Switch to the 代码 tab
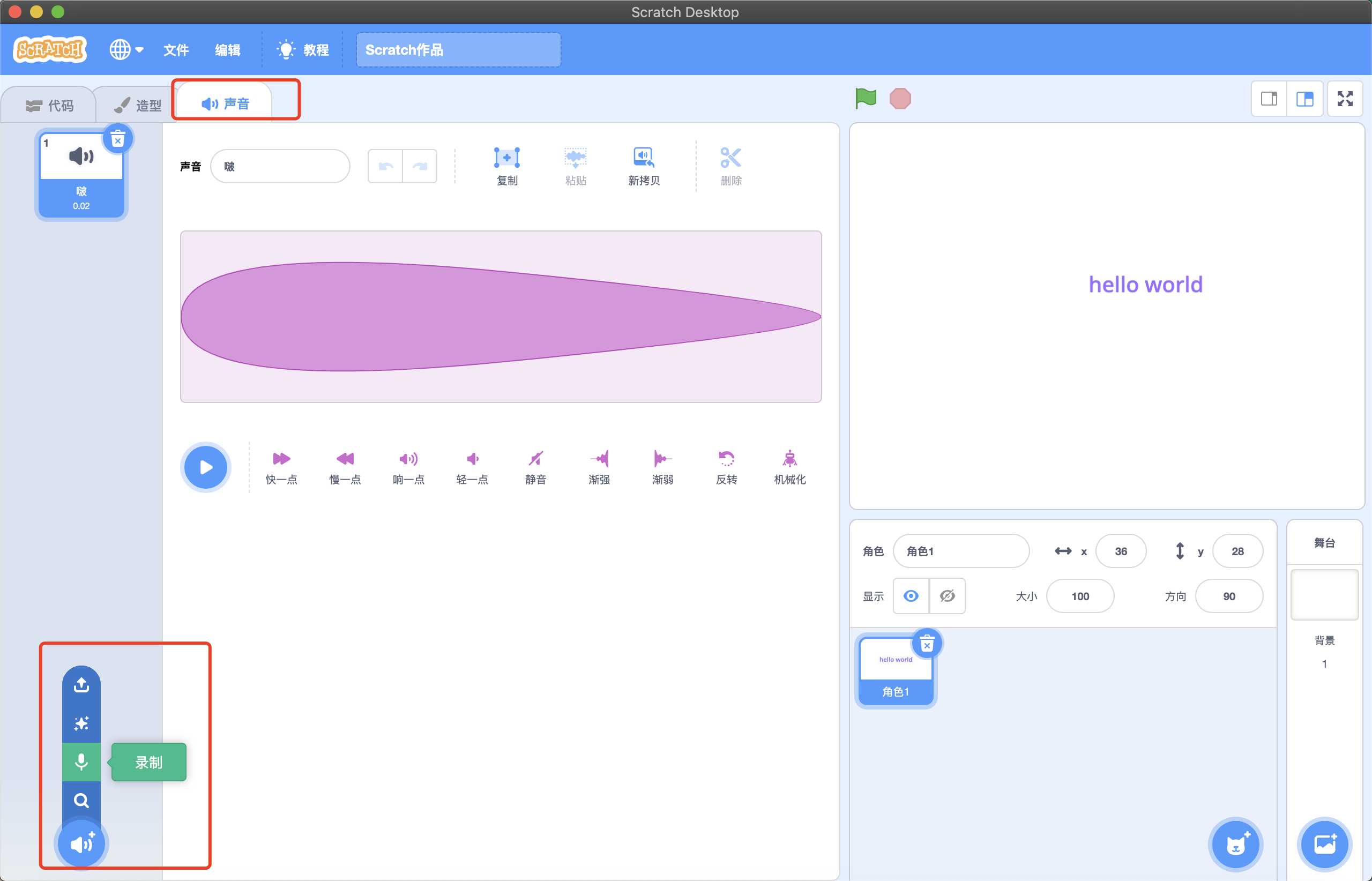This screenshot has height=881, width=1372. (49, 106)
